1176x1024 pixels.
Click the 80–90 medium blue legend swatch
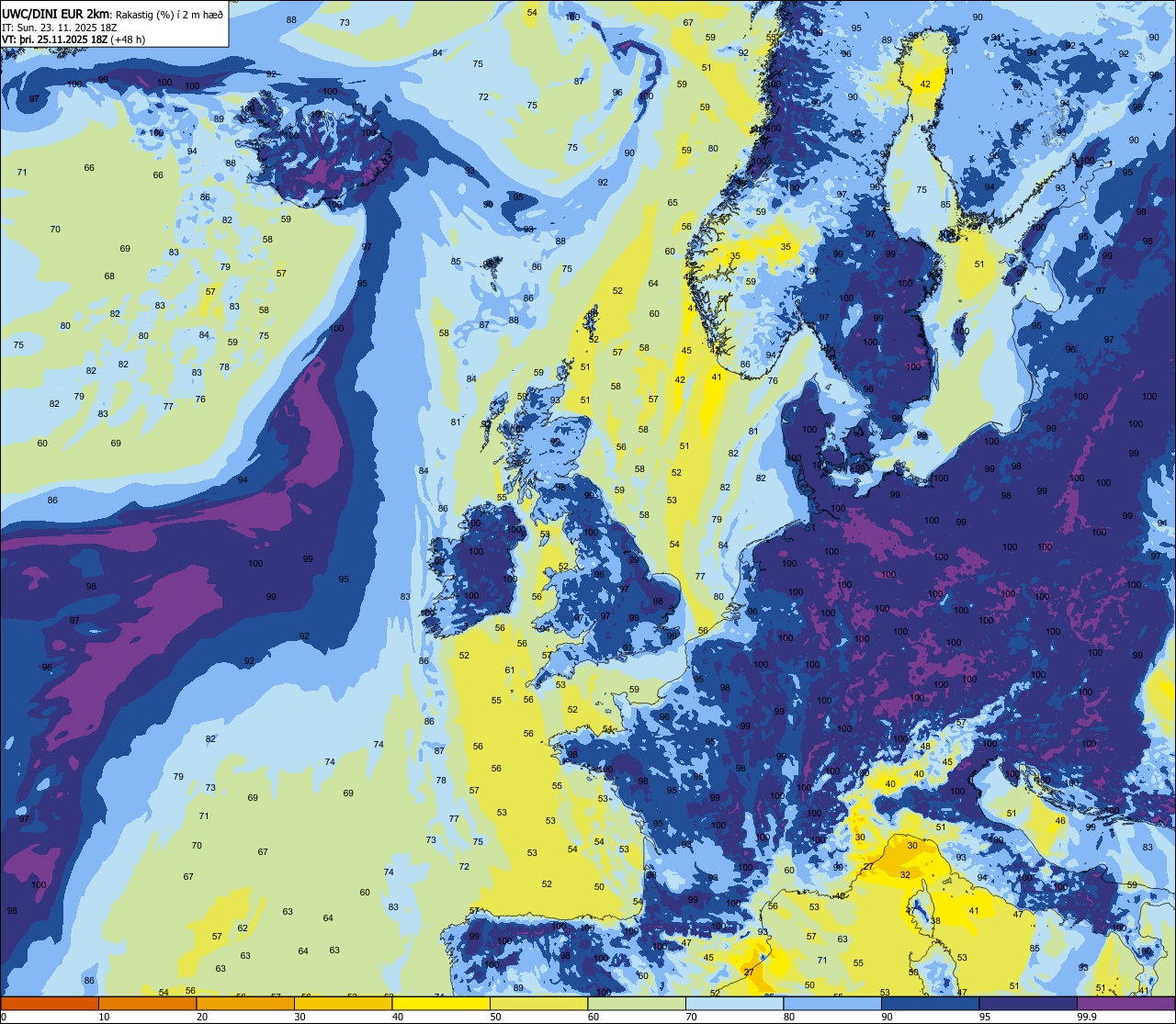(832, 1003)
